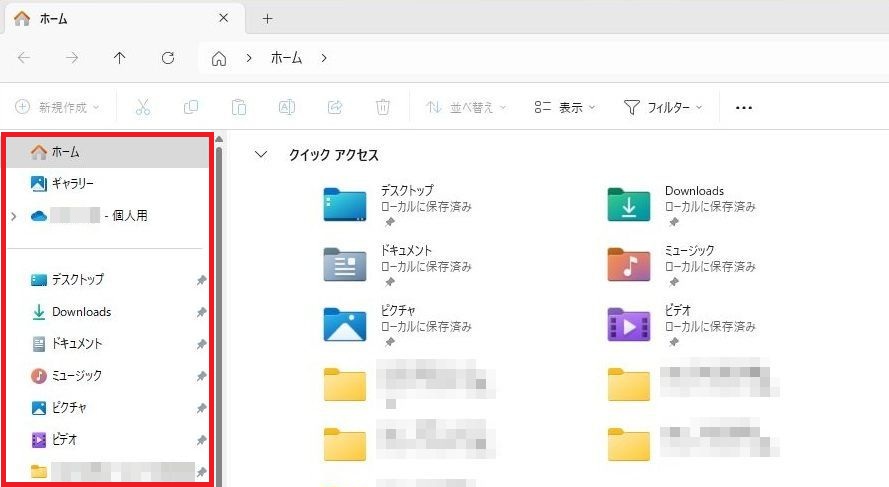Click the 新規作成 button
Viewport: 889px width, 487px height.
click(x=60, y=107)
